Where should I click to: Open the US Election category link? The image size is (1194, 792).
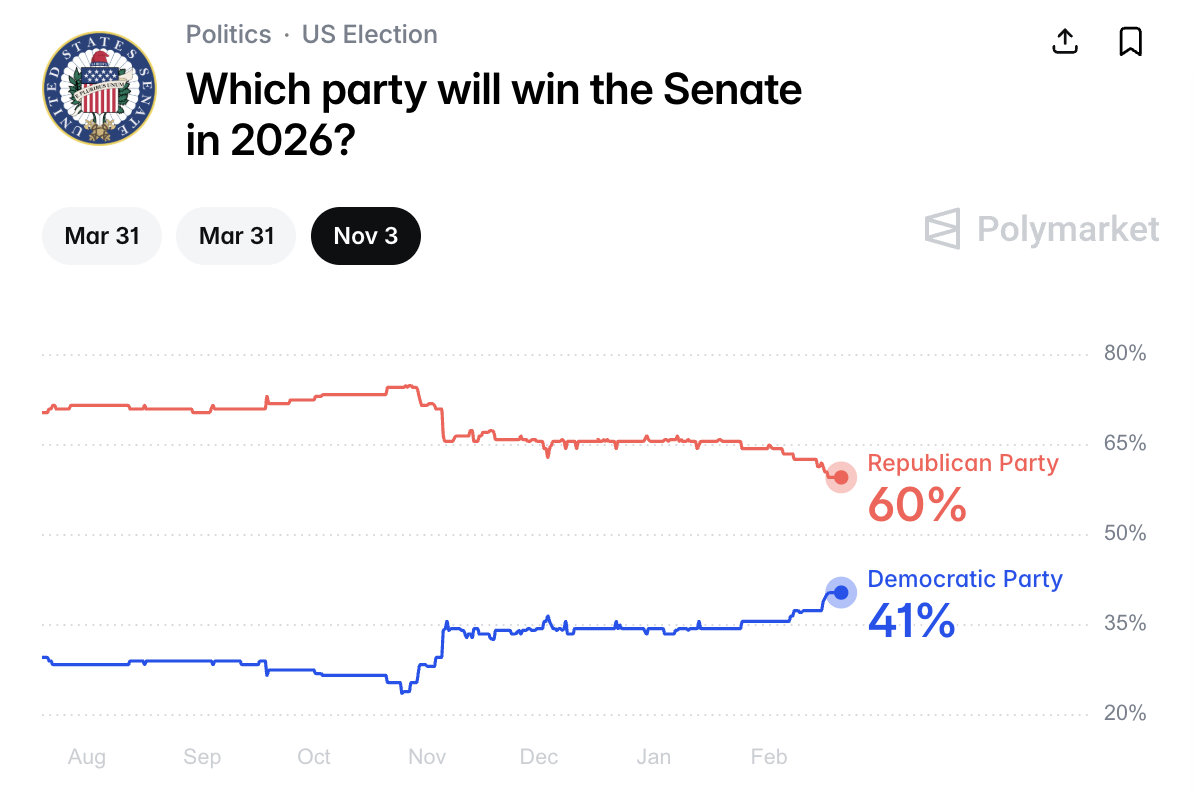pyautogui.click(x=369, y=34)
